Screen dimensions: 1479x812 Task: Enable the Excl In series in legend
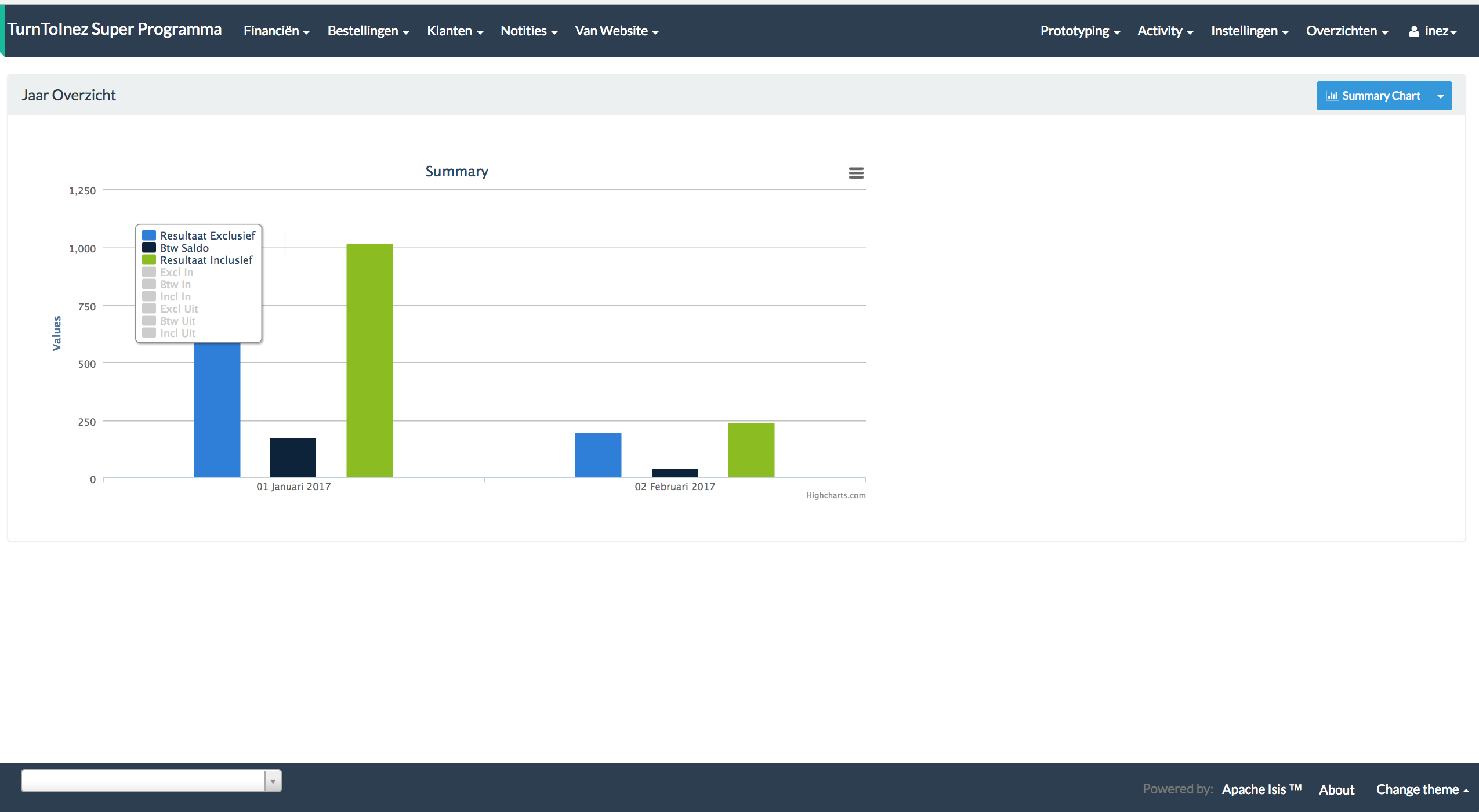tap(176, 272)
